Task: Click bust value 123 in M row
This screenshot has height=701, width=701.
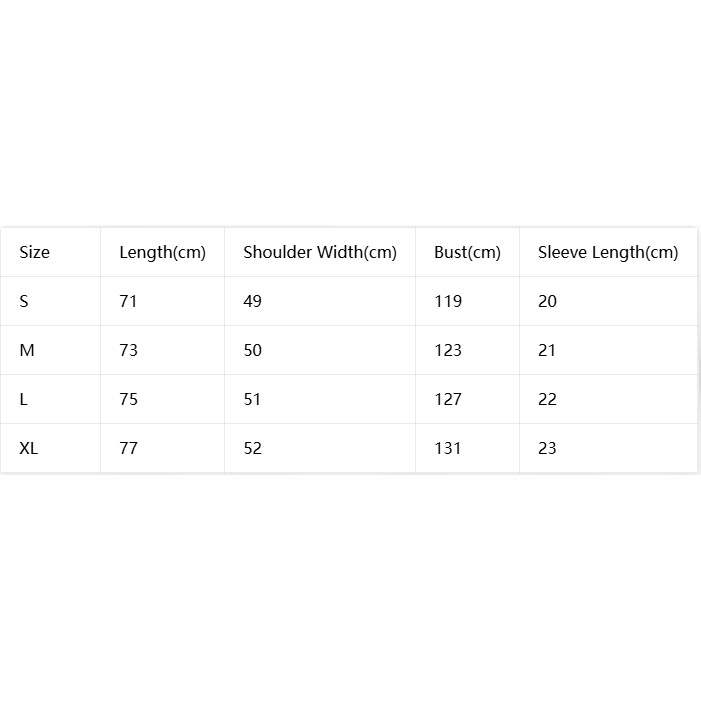Action: pos(448,350)
